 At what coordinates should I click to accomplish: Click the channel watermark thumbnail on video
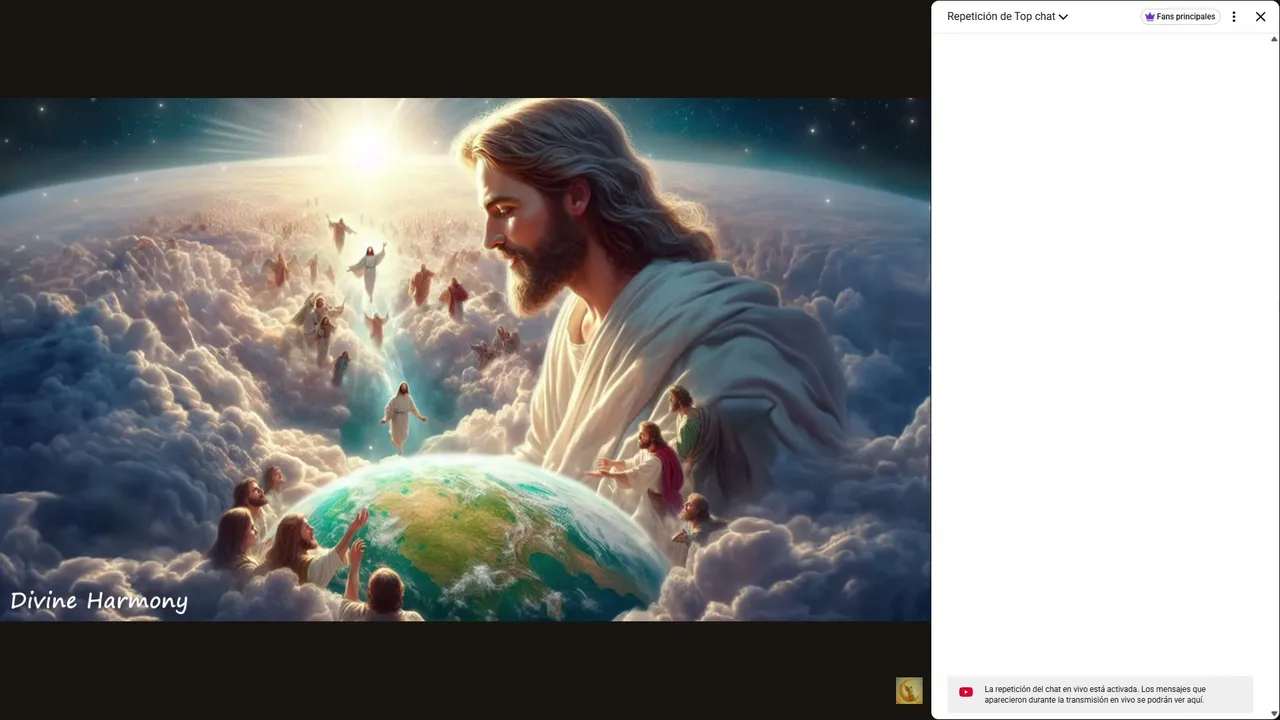(x=909, y=691)
